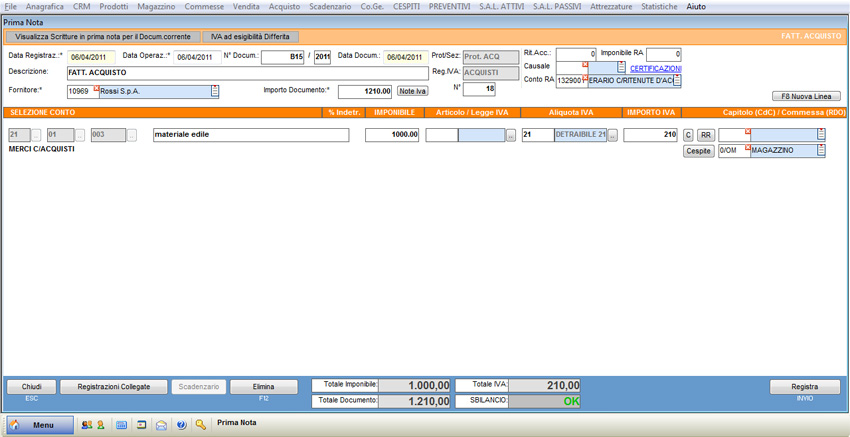Click the single-user icon in the bottom toolbar
Screen dimensions: 850x437
(100, 425)
